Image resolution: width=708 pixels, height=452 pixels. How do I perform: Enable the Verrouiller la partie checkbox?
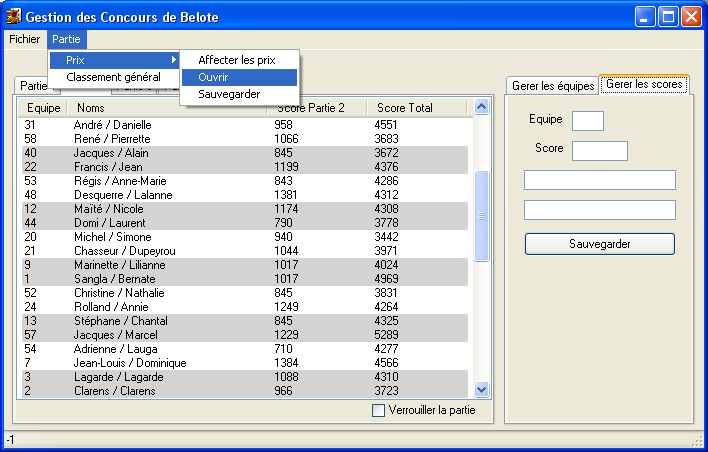[x=378, y=410]
